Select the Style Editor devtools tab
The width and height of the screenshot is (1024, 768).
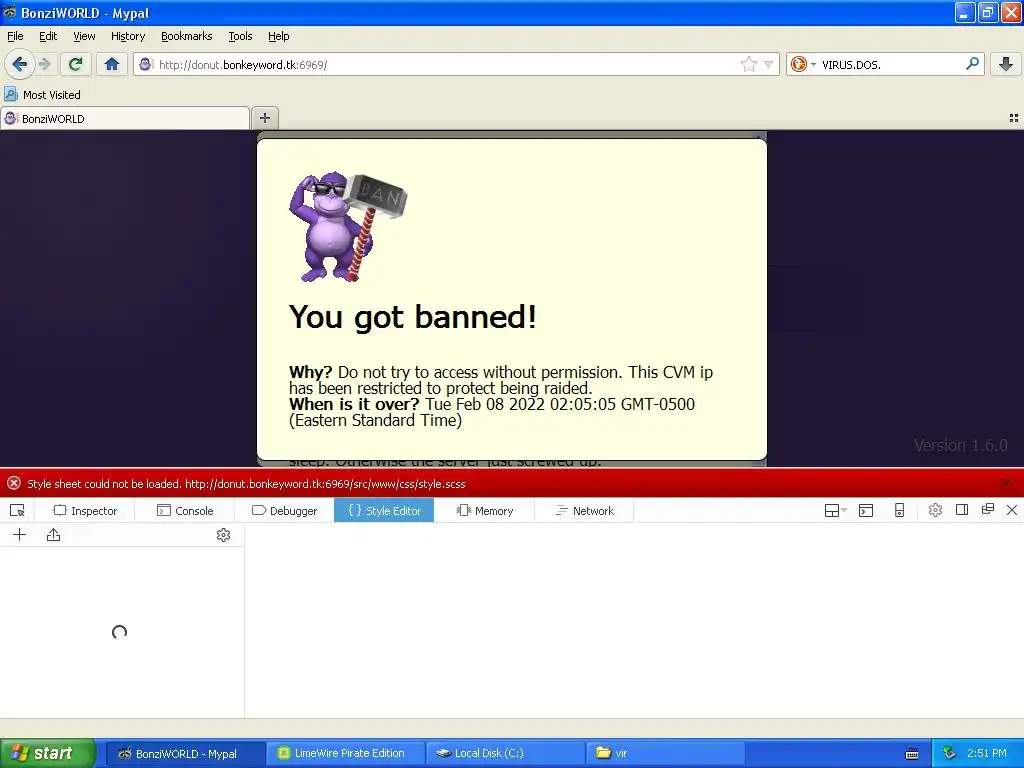(x=384, y=511)
